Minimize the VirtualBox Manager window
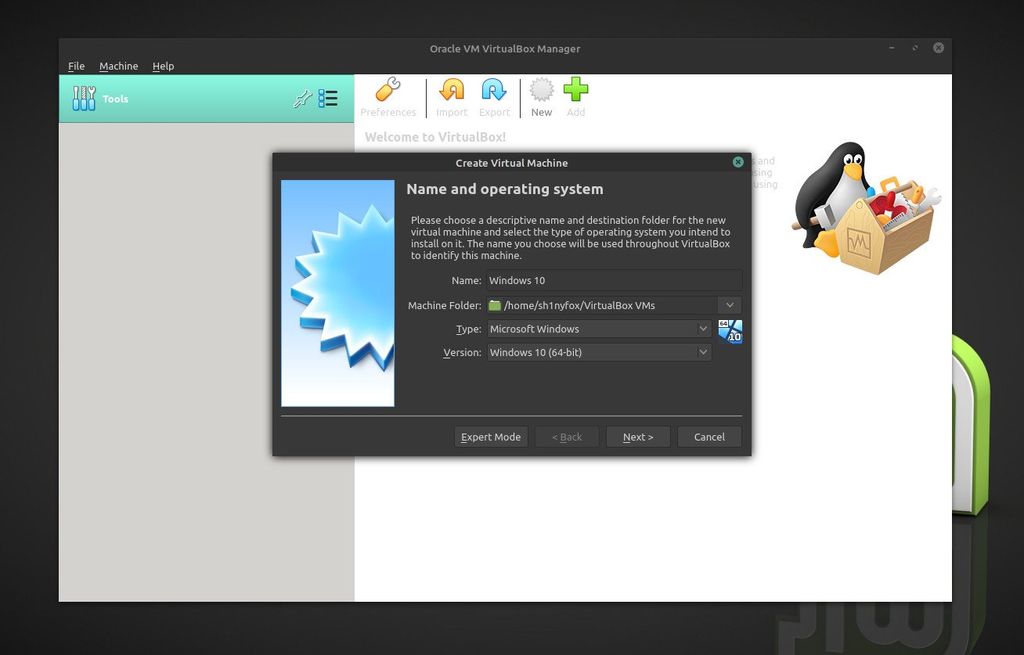This screenshot has height=655, width=1024. tap(891, 48)
